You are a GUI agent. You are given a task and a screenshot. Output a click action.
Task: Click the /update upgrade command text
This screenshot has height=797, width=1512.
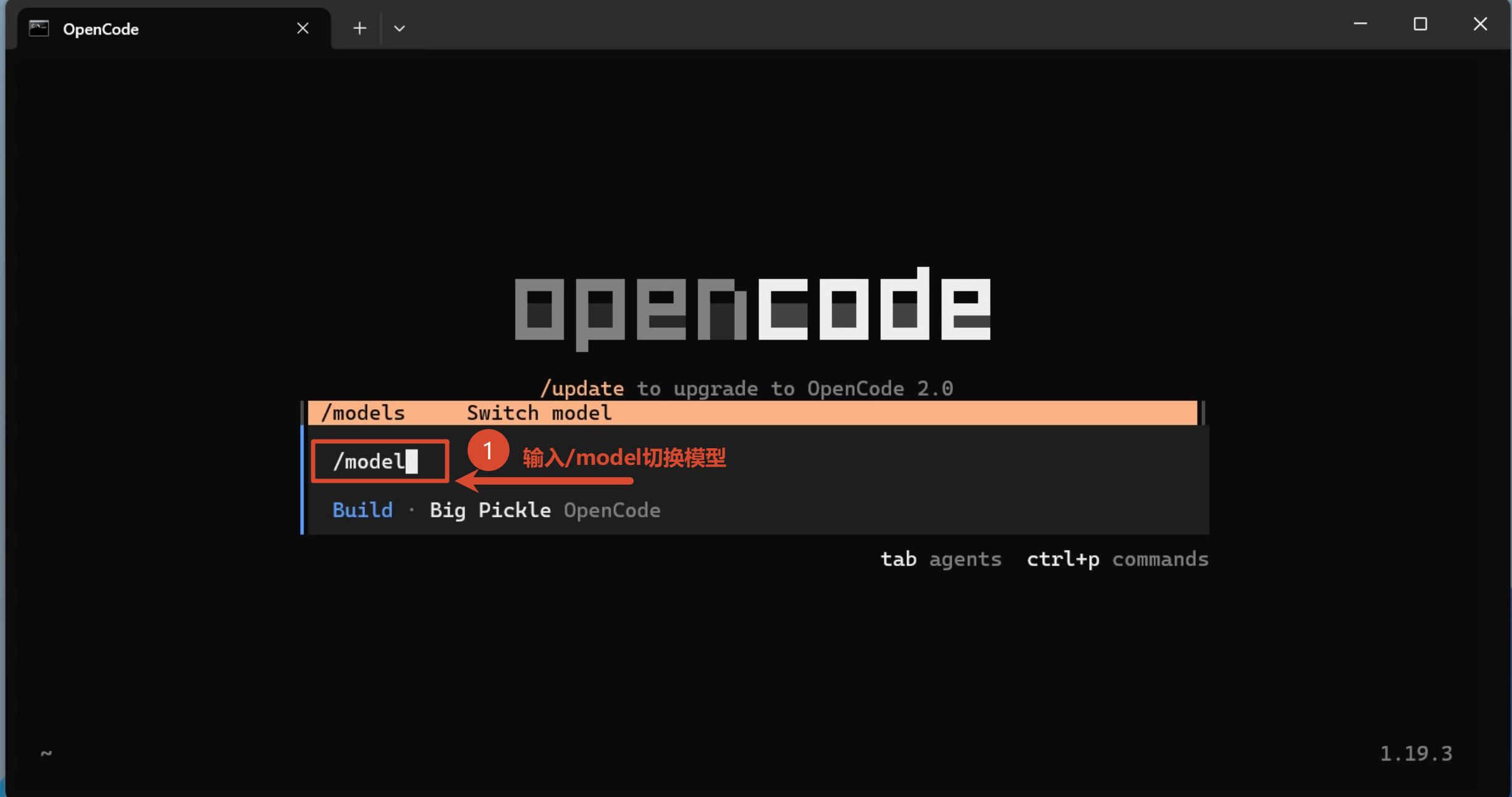[x=582, y=388]
